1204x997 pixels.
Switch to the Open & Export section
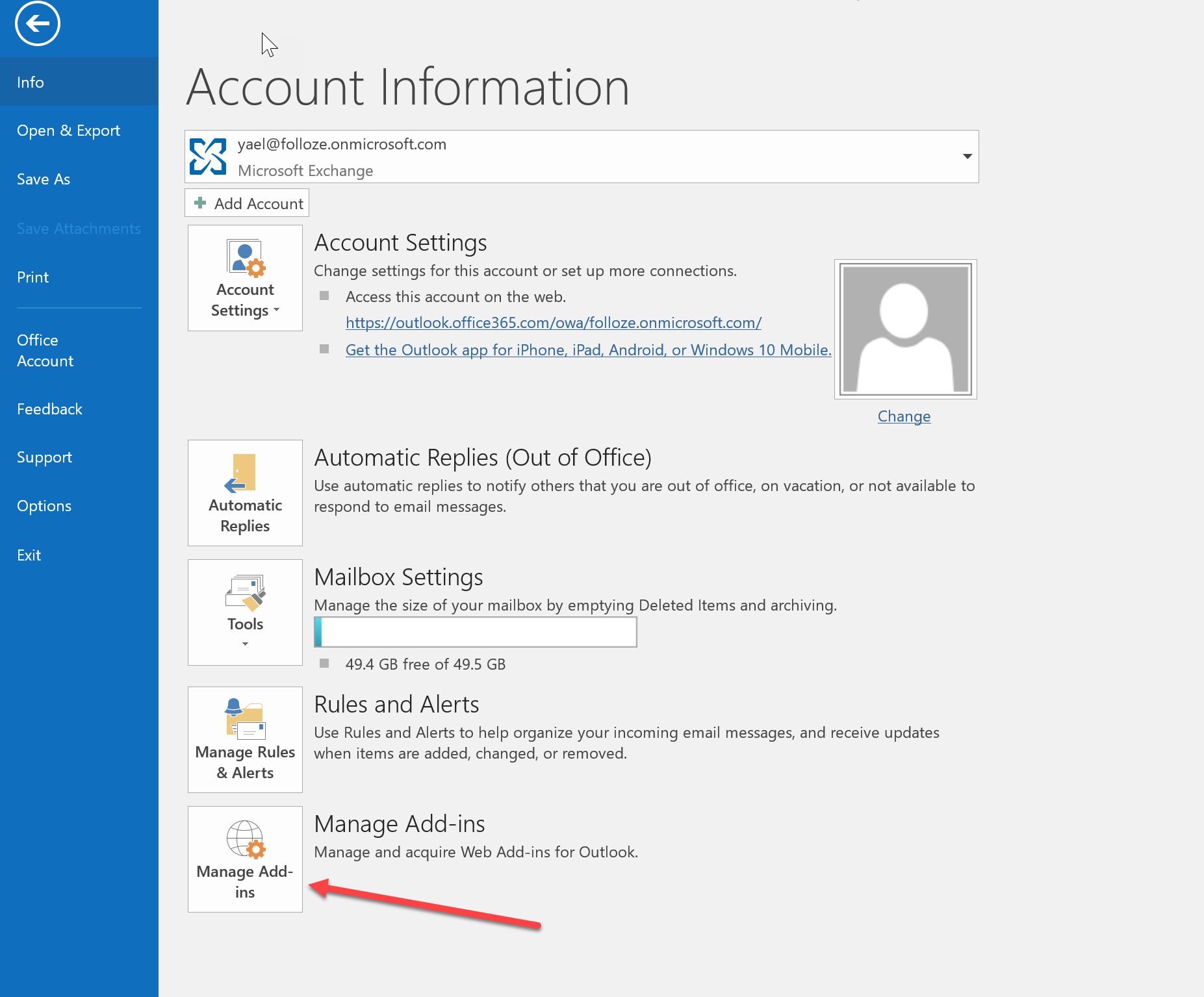coord(68,130)
